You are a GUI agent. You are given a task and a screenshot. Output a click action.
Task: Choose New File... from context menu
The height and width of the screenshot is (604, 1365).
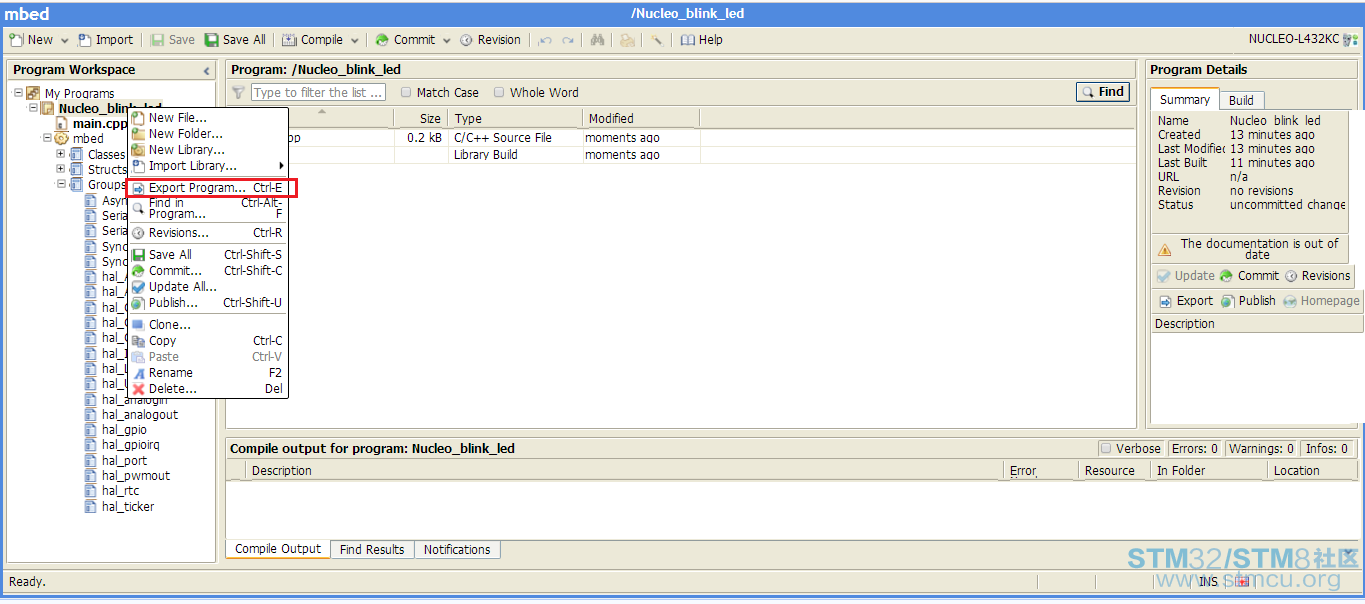pyautogui.click(x=208, y=118)
